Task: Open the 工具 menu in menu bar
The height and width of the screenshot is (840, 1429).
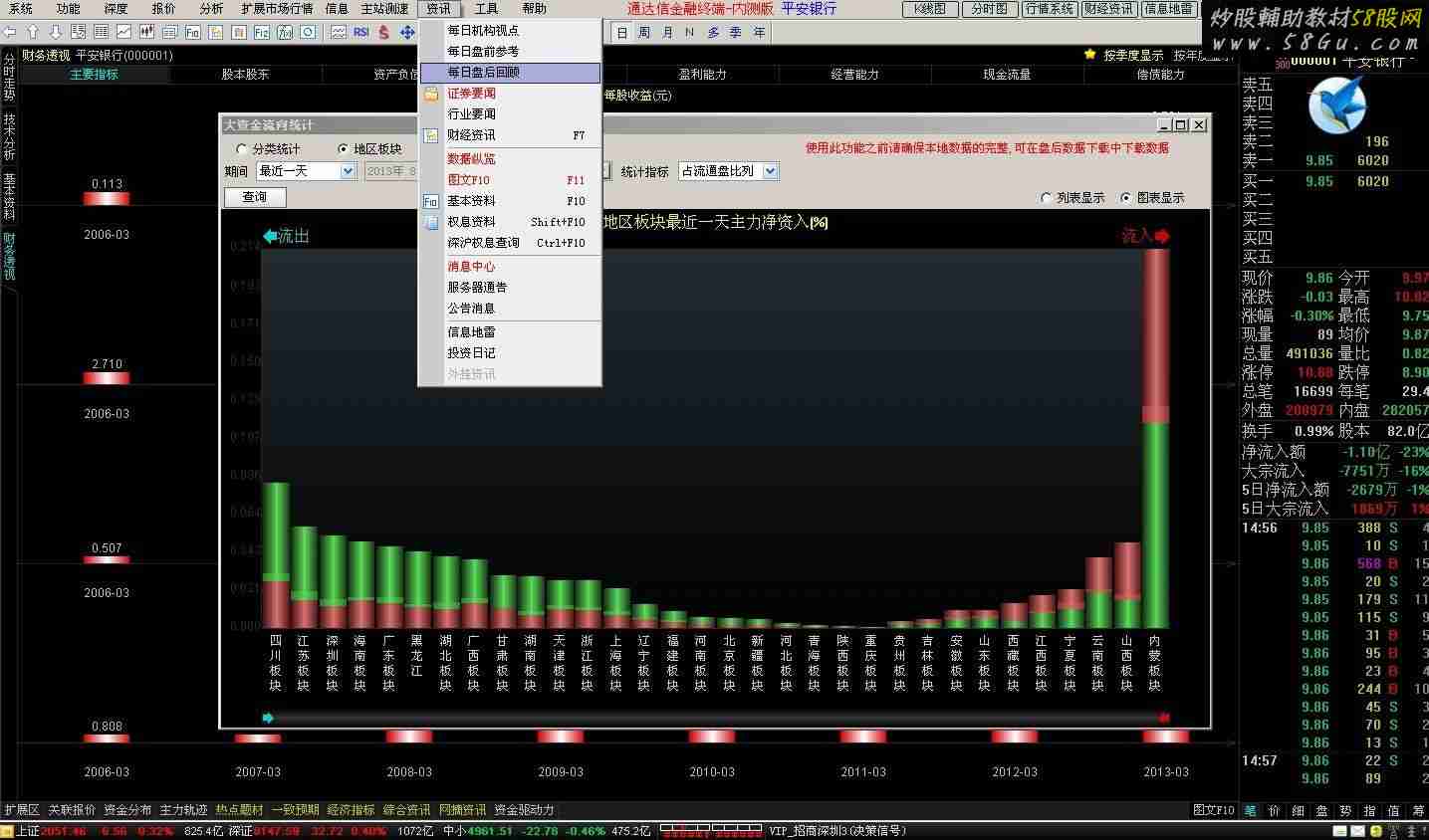Action: click(x=486, y=9)
